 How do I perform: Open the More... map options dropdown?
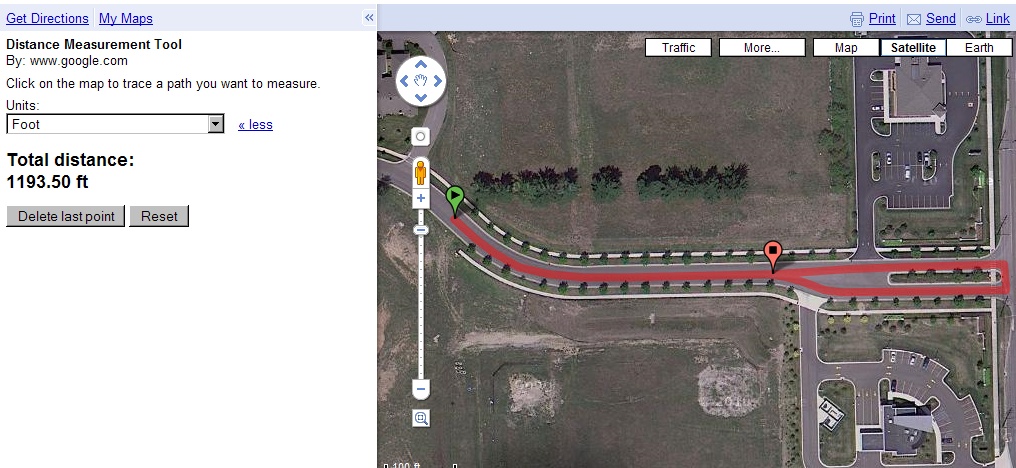pyautogui.click(x=762, y=47)
